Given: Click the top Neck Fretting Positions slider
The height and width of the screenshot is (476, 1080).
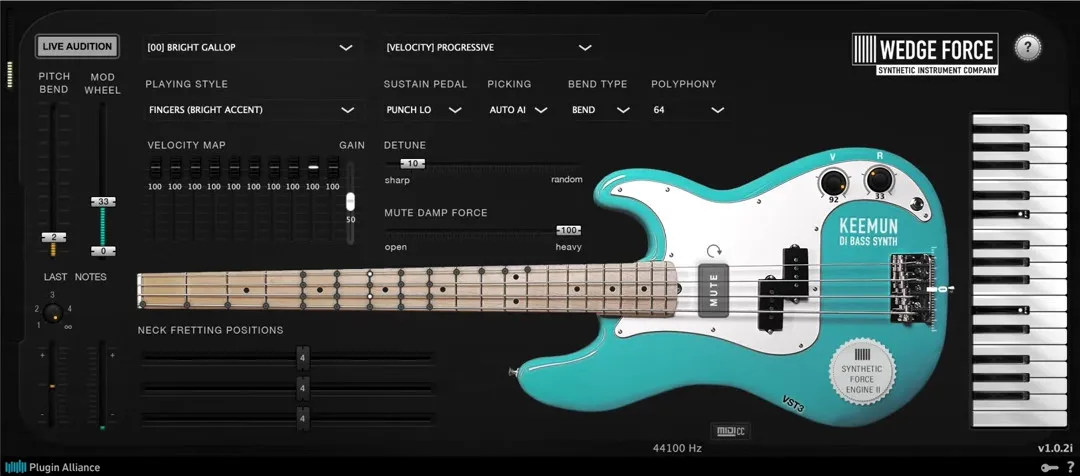Looking at the screenshot, I should pyautogui.click(x=287, y=358).
